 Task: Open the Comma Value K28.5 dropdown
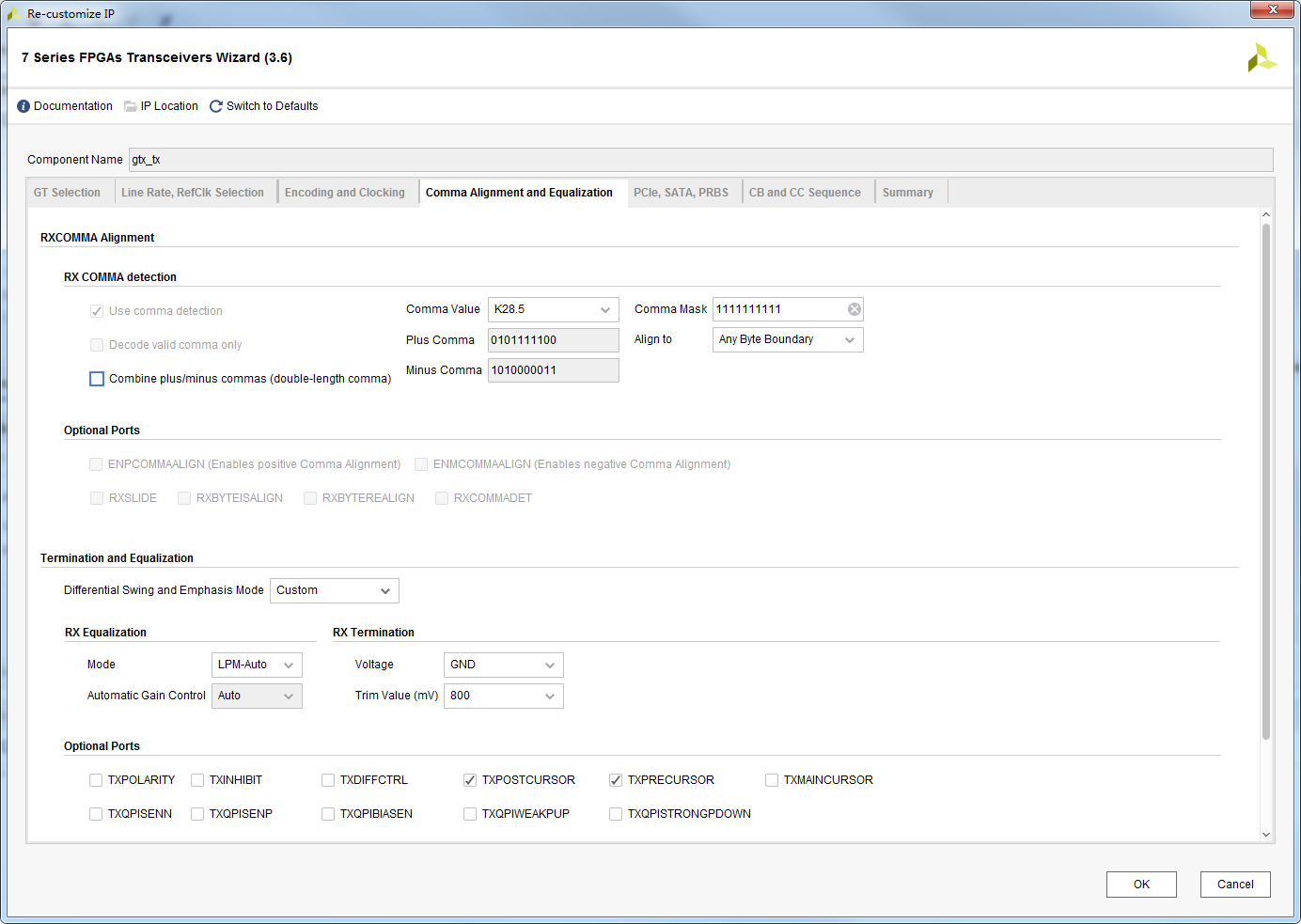(553, 309)
